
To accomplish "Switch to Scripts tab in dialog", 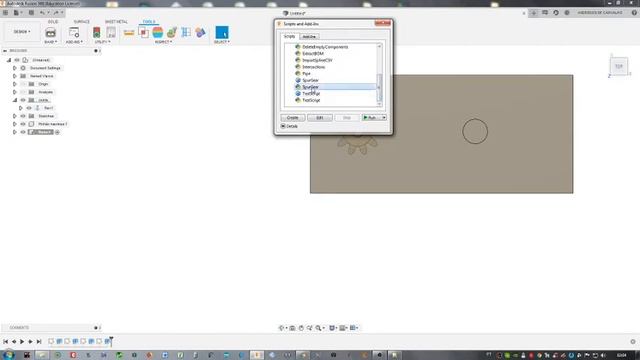I will pos(289,36).
